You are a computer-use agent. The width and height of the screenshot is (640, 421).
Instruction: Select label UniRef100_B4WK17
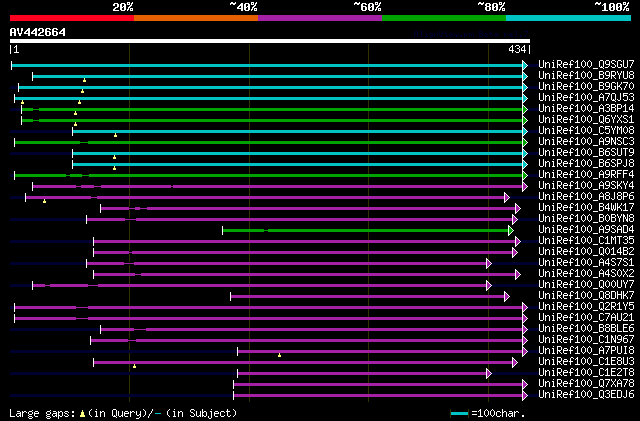[x=586, y=207]
